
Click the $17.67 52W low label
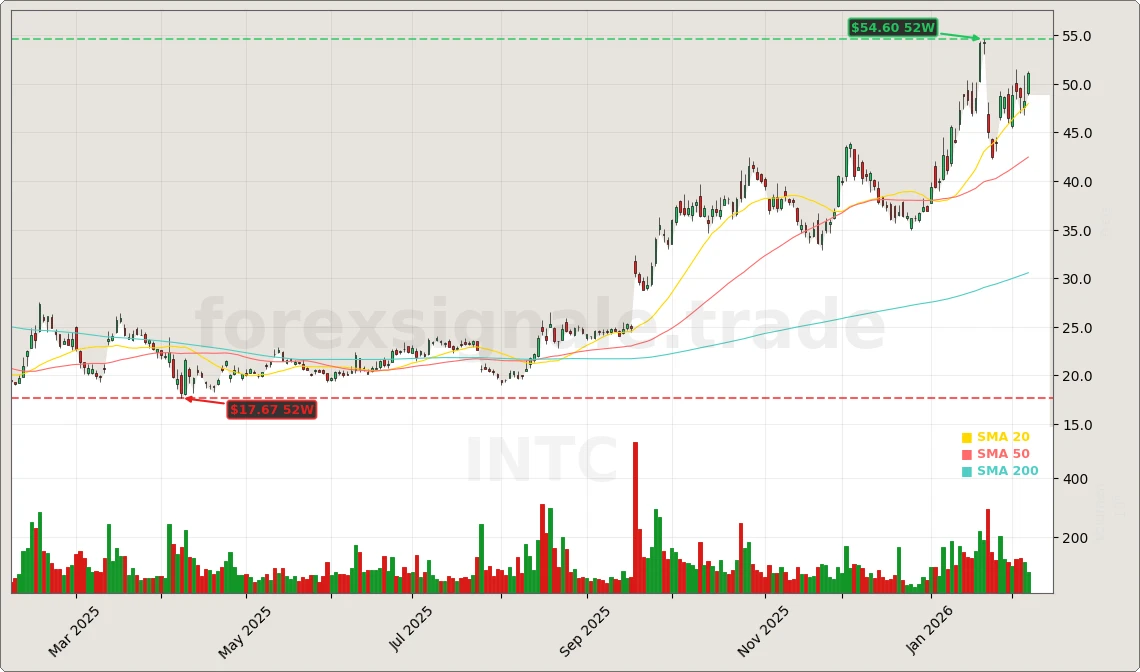pos(271,409)
